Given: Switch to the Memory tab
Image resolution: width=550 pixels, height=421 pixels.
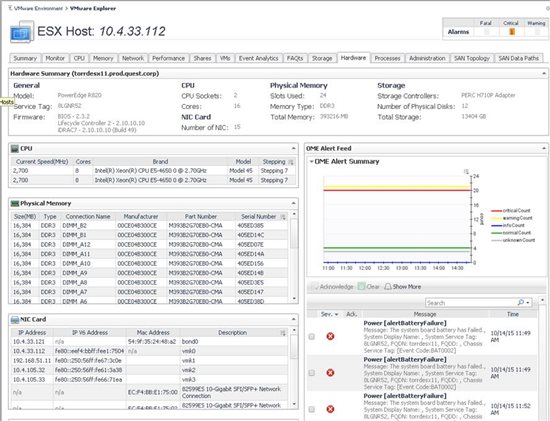Looking at the screenshot, I should [x=103, y=58].
